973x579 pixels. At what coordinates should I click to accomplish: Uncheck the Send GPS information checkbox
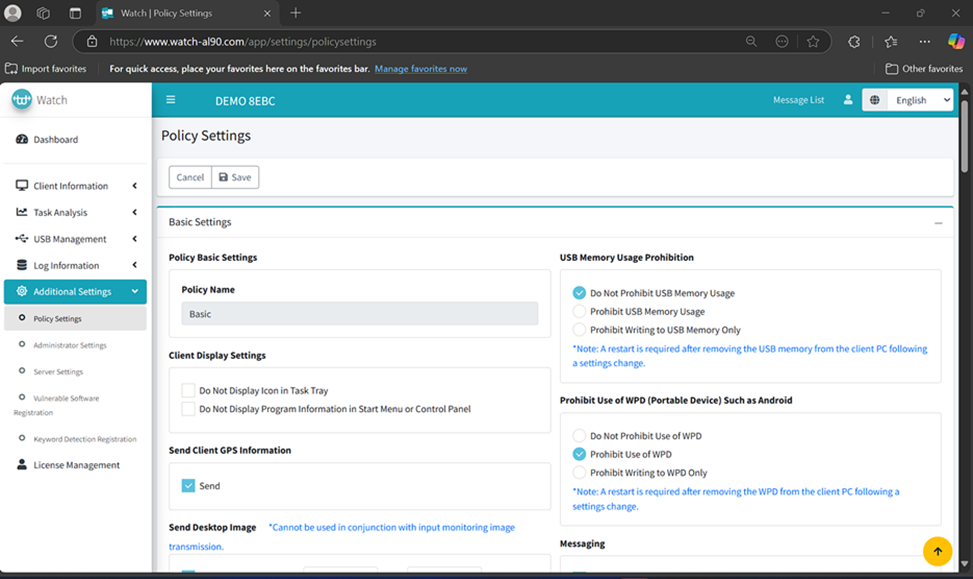click(188, 486)
